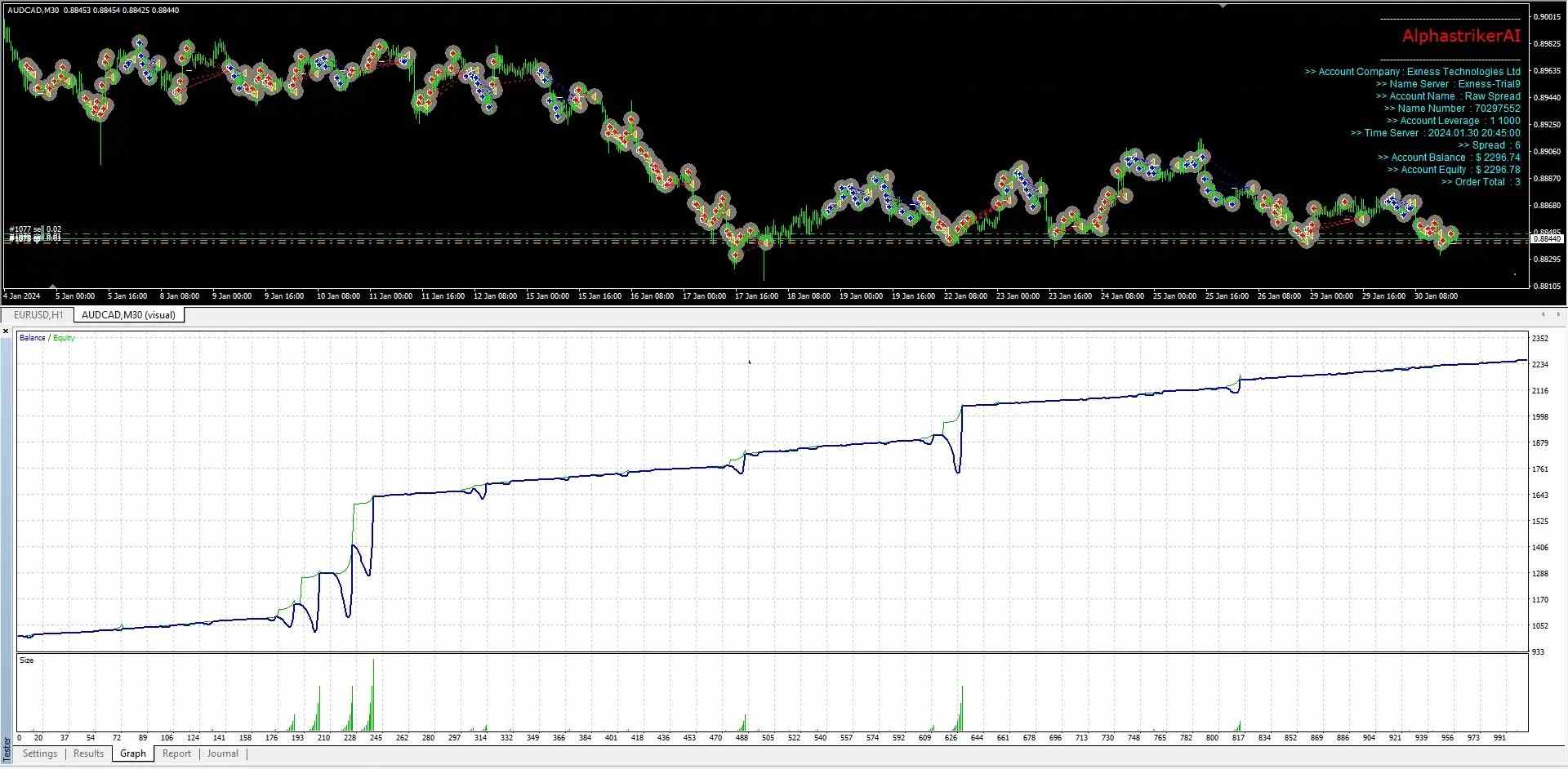Click the Tester vertical panel label

pos(7,748)
